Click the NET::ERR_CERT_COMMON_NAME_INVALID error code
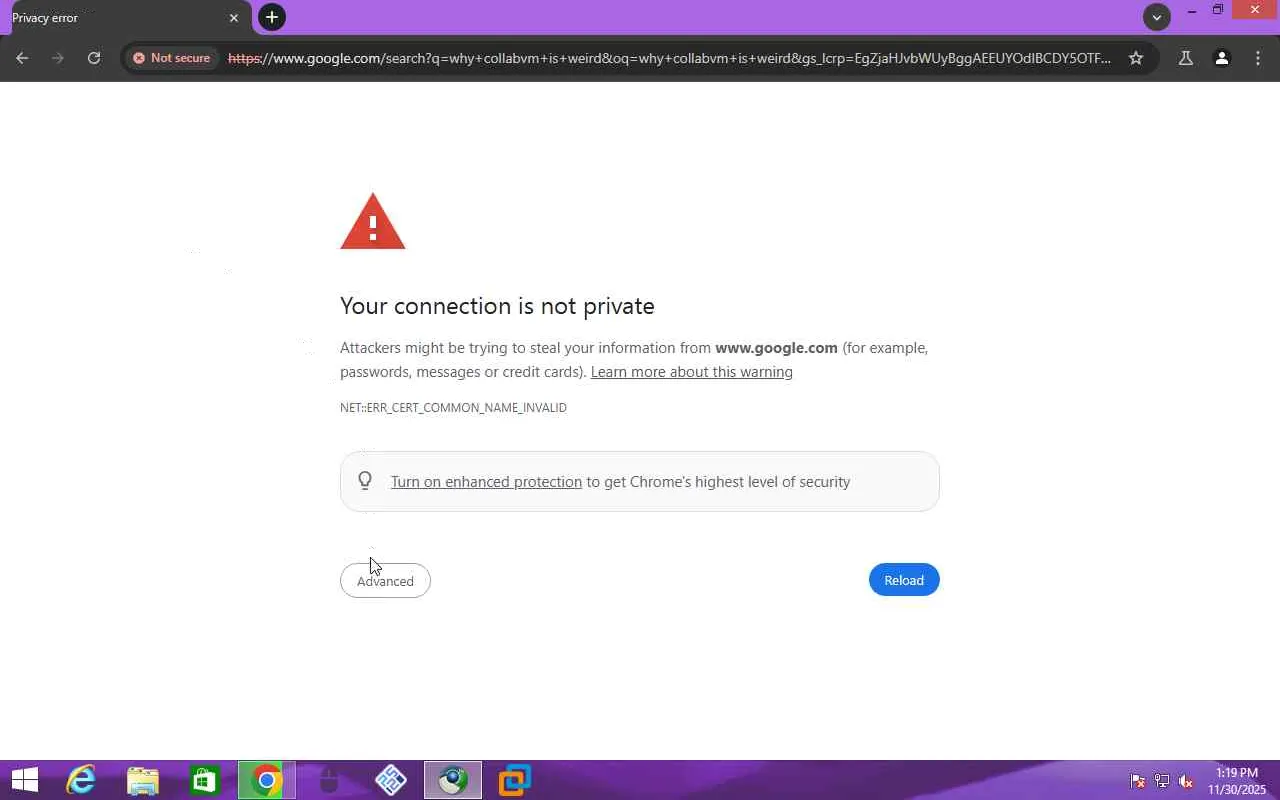This screenshot has height=800, width=1280. (453, 408)
